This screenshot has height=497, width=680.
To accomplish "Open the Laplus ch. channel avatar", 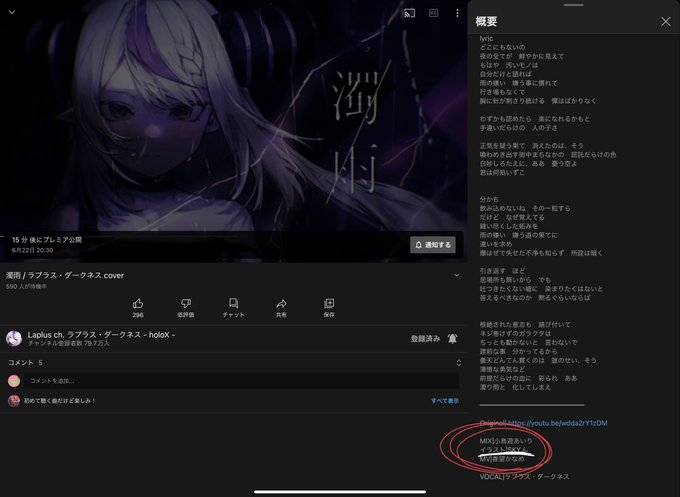I will click(14, 338).
